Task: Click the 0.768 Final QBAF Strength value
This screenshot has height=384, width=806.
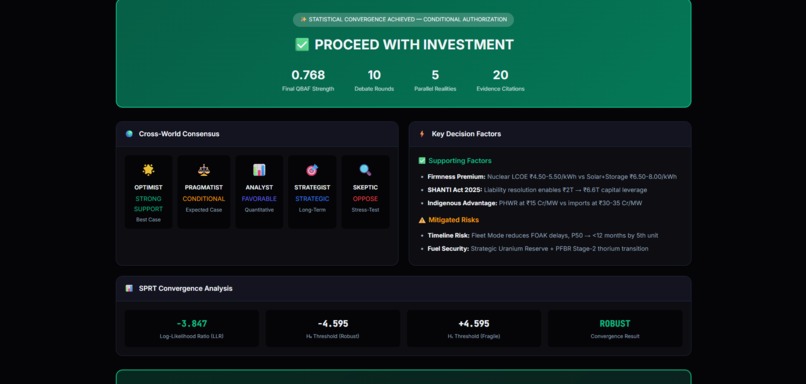Action: (308, 75)
